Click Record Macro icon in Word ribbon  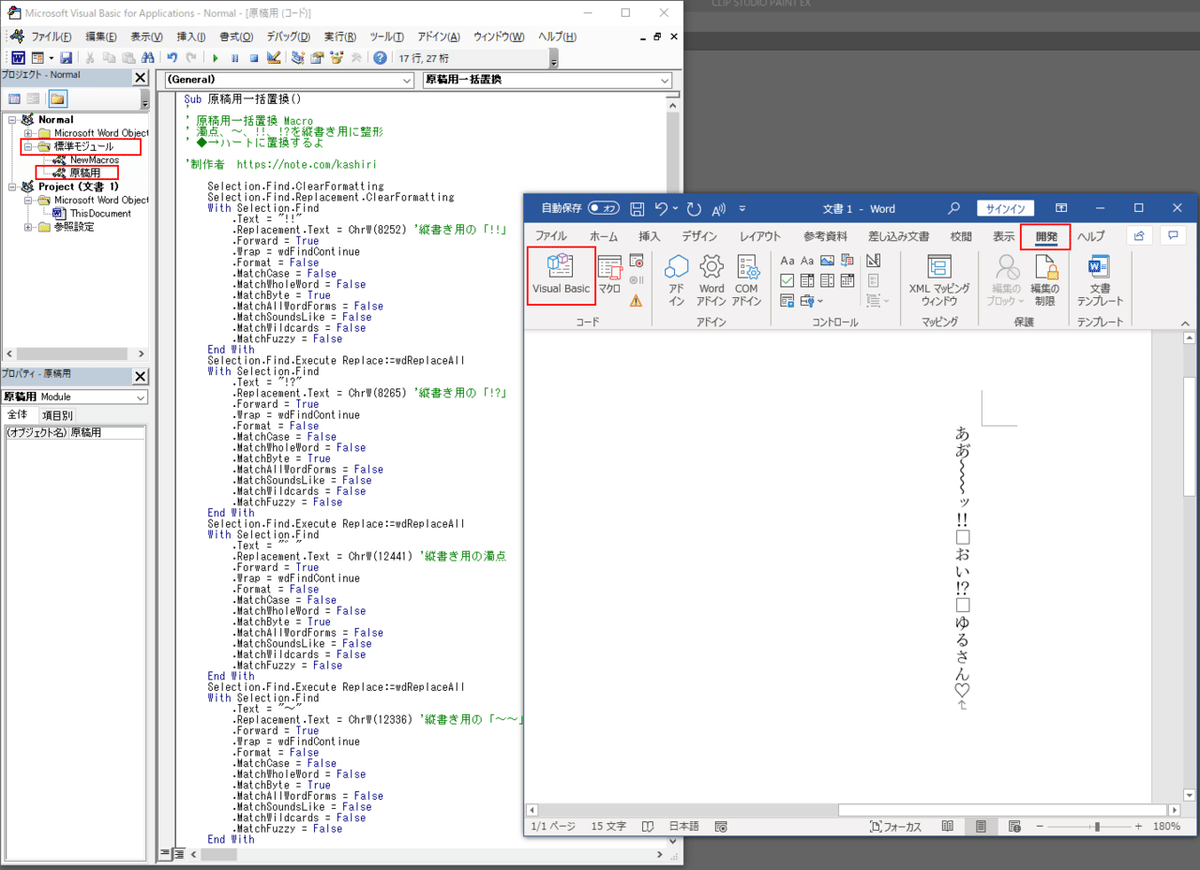tap(636, 262)
